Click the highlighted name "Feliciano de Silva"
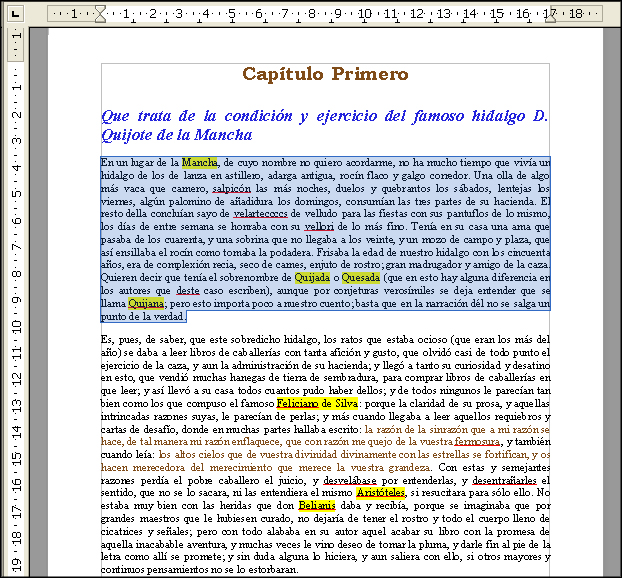 click(317, 403)
